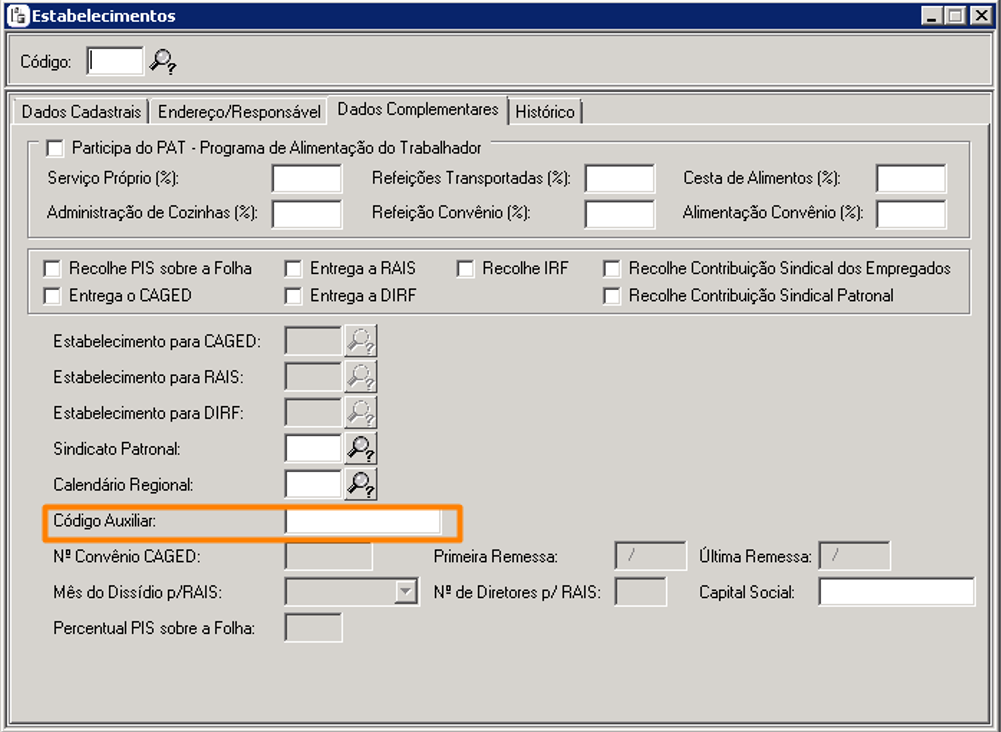Click the Estabelecimento para RAIS search icon
This screenshot has width=1001, height=732.
tap(359, 376)
